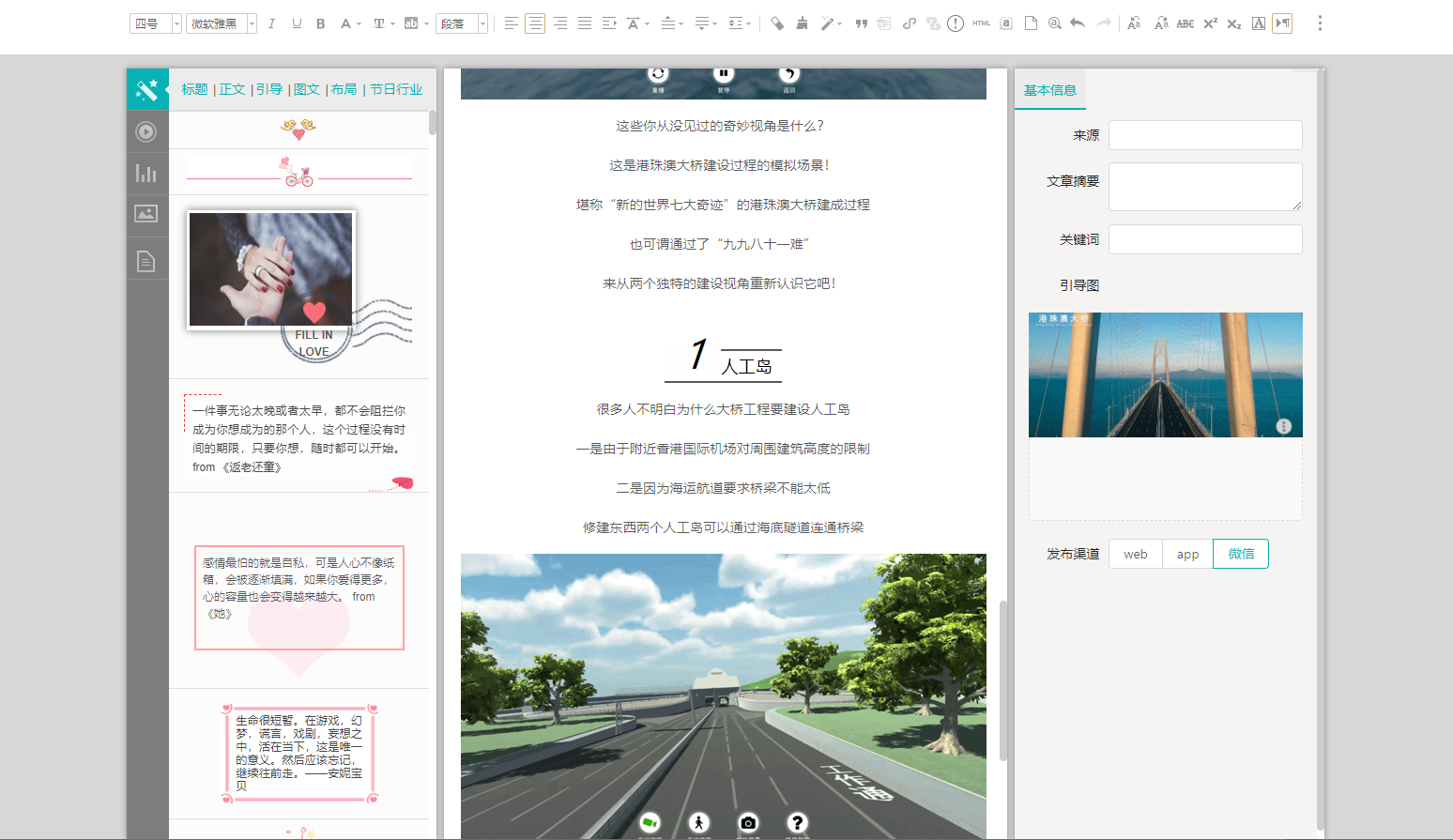
Task: Open the bar chart panel in sidebar
Action: (x=146, y=174)
